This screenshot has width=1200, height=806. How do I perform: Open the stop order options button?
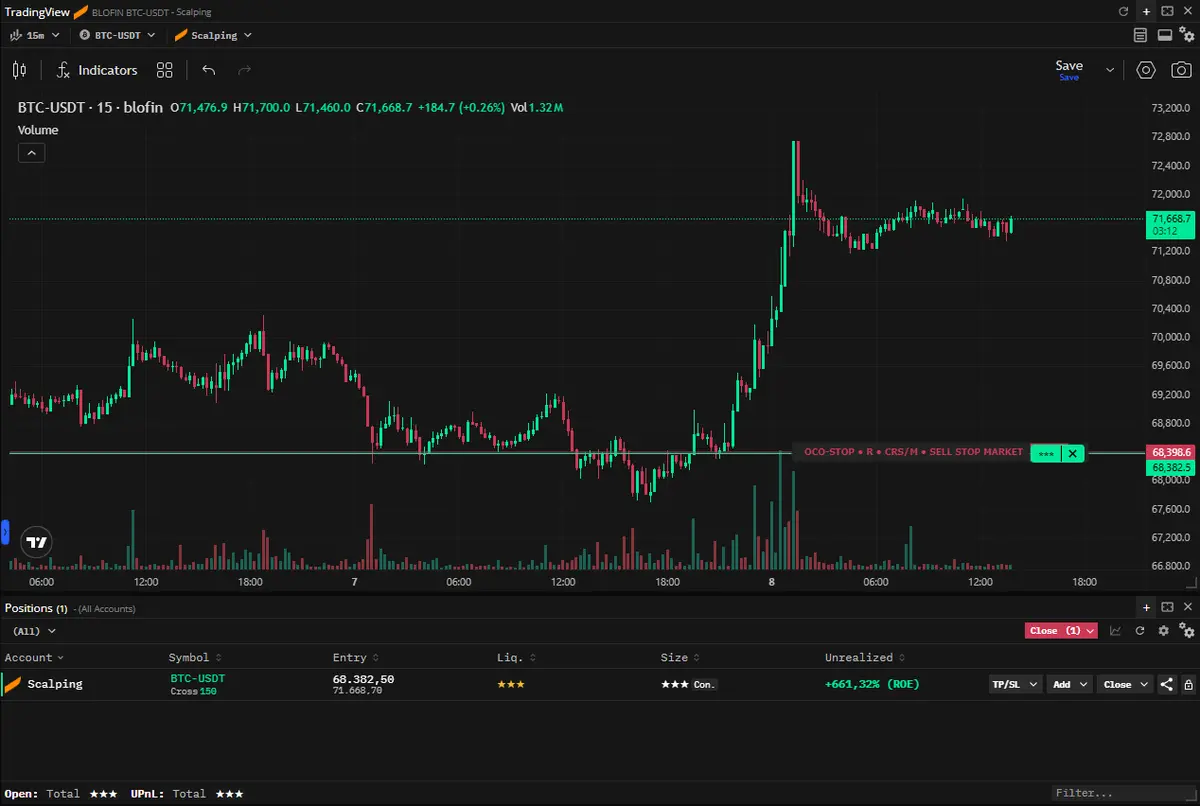tap(1046, 453)
